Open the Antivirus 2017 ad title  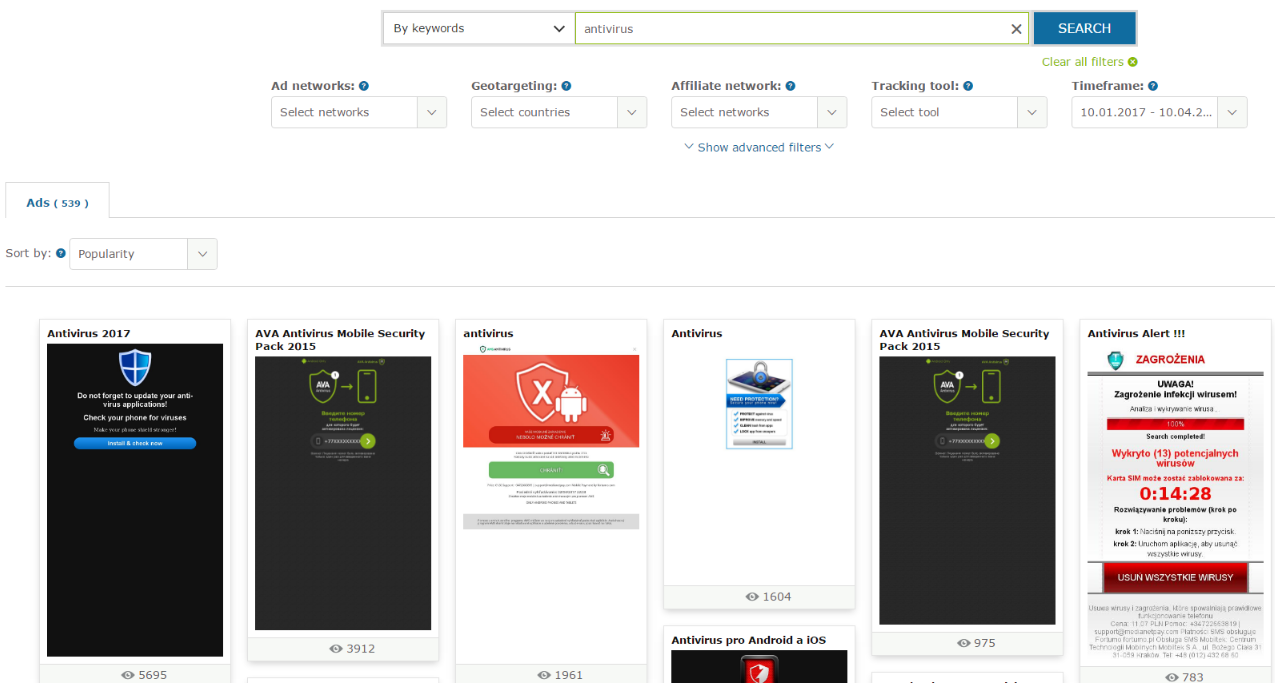[89, 334]
